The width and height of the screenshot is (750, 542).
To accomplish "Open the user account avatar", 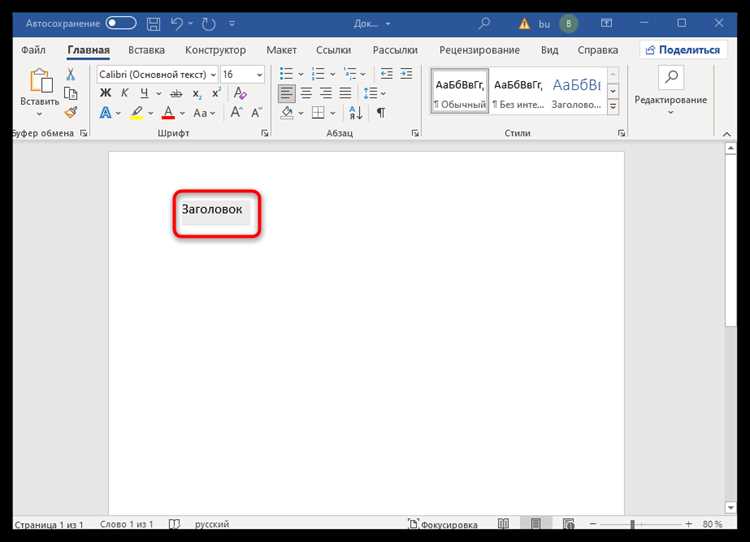I will click(568, 23).
